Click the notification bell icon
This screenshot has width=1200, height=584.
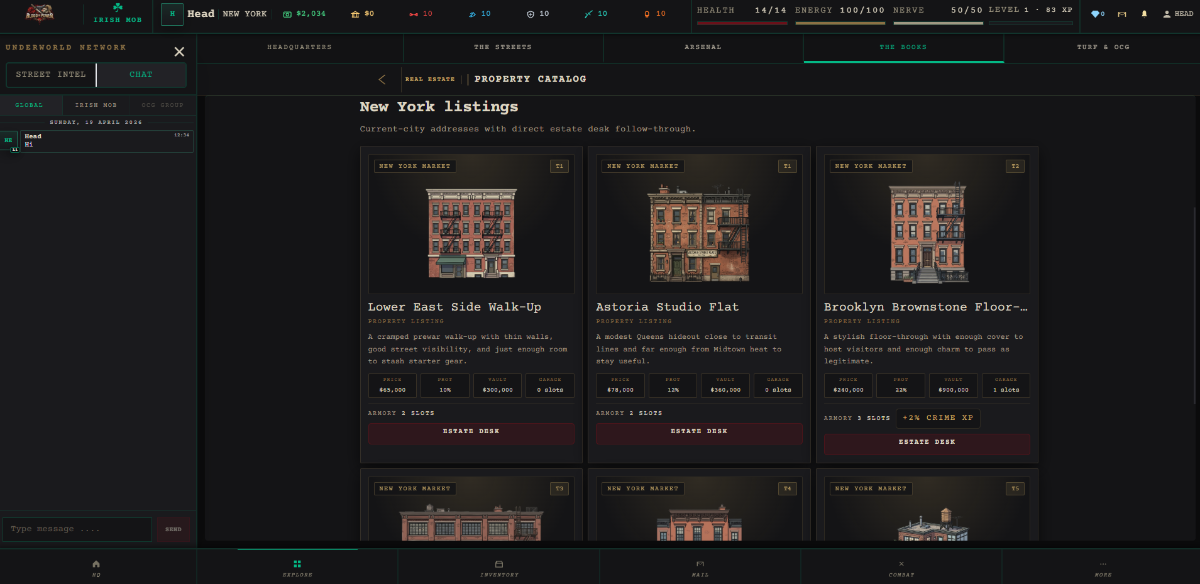[1144, 14]
